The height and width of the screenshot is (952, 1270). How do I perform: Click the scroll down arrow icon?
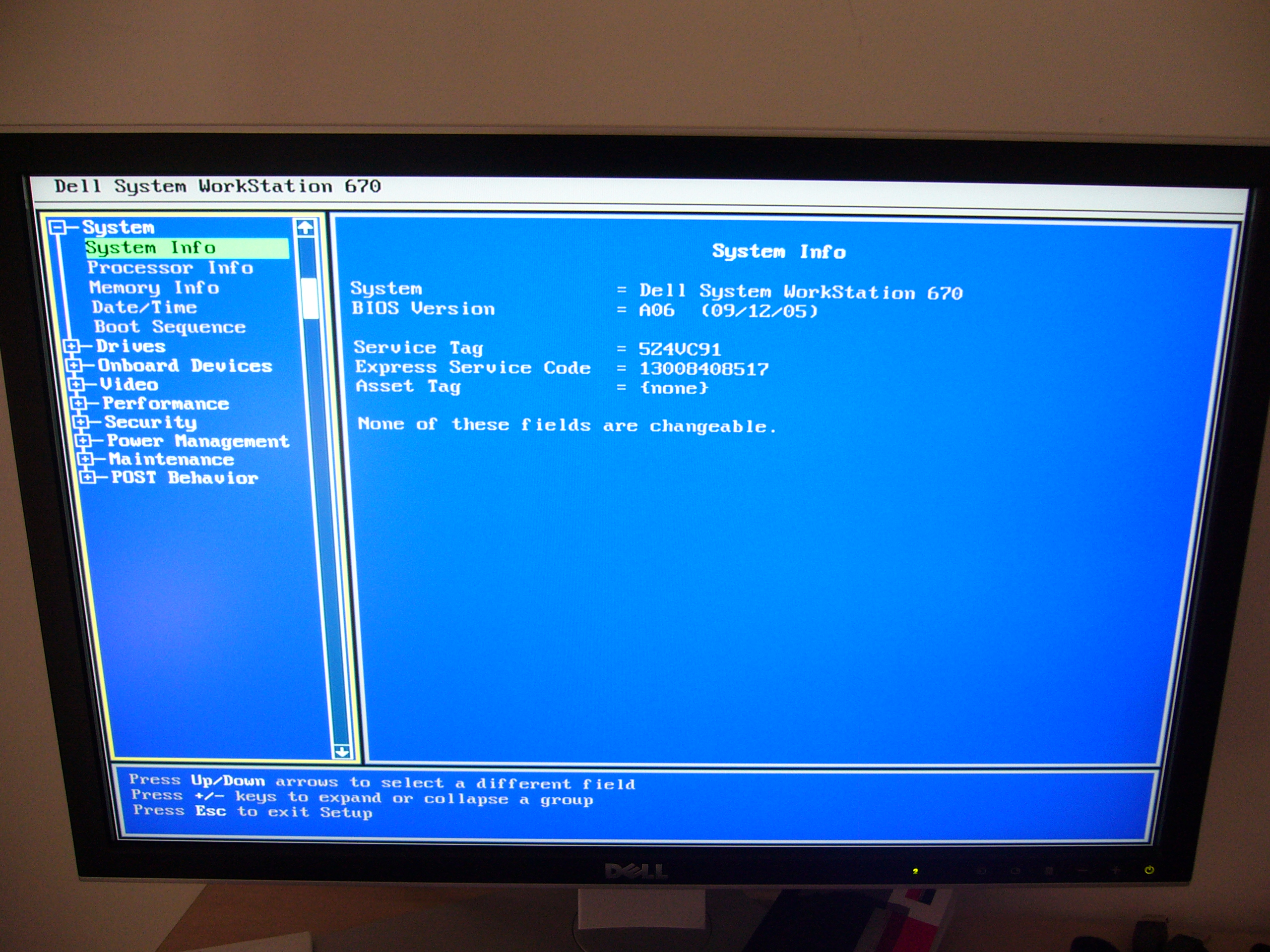(342, 752)
